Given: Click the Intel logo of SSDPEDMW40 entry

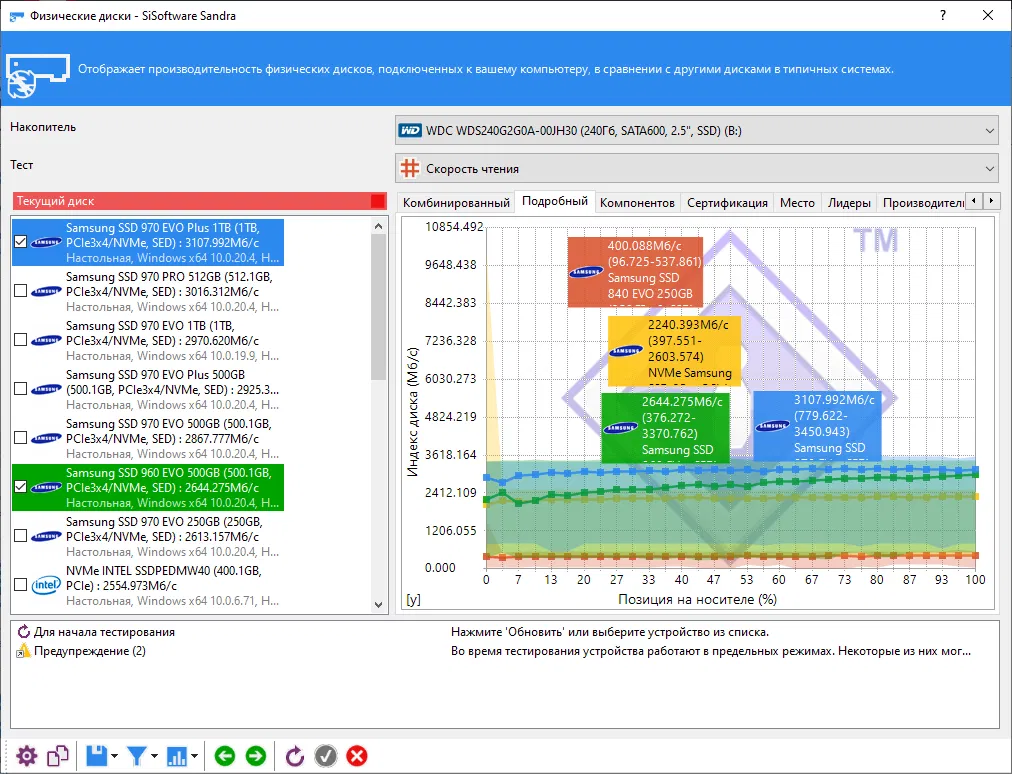Looking at the screenshot, I should (x=46, y=585).
